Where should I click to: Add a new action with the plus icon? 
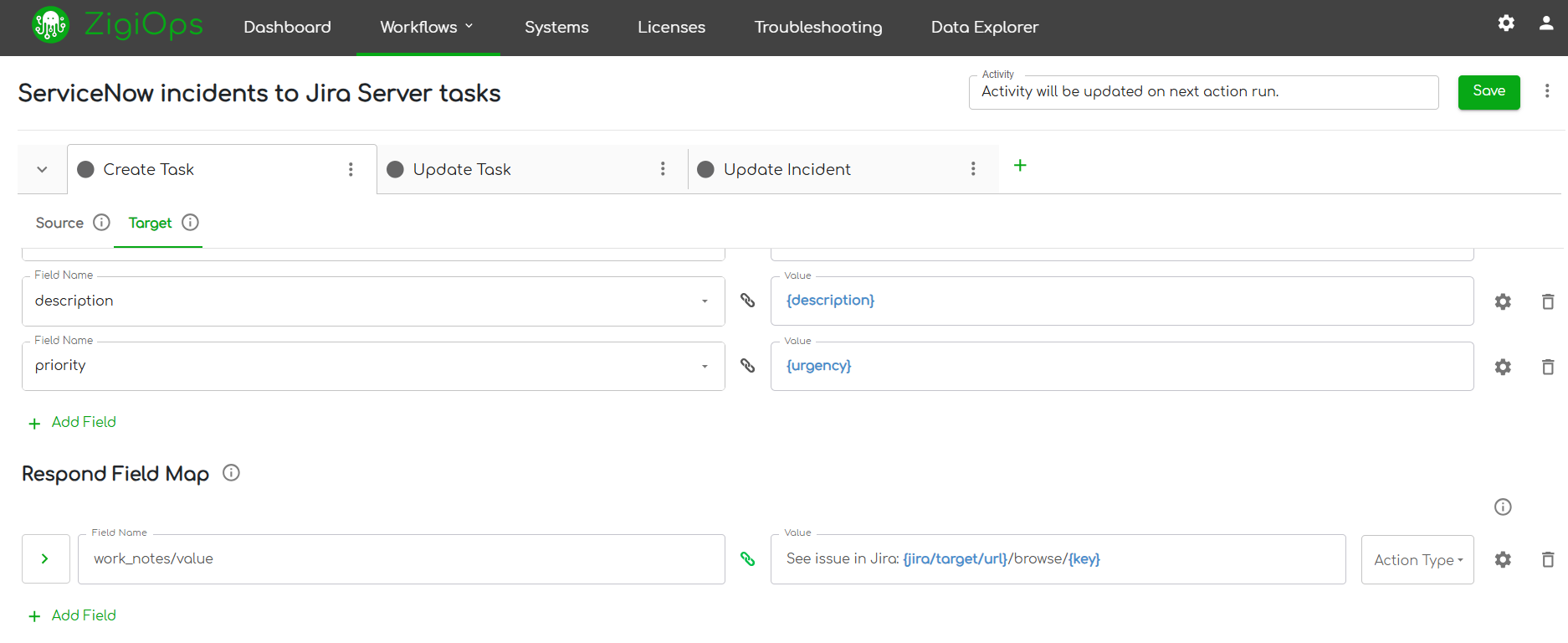pyautogui.click(x=1020, y=166)
